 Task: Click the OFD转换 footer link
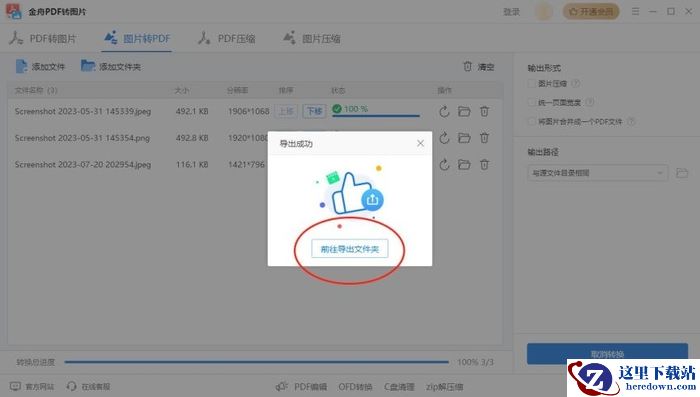[x=355, y=386]
